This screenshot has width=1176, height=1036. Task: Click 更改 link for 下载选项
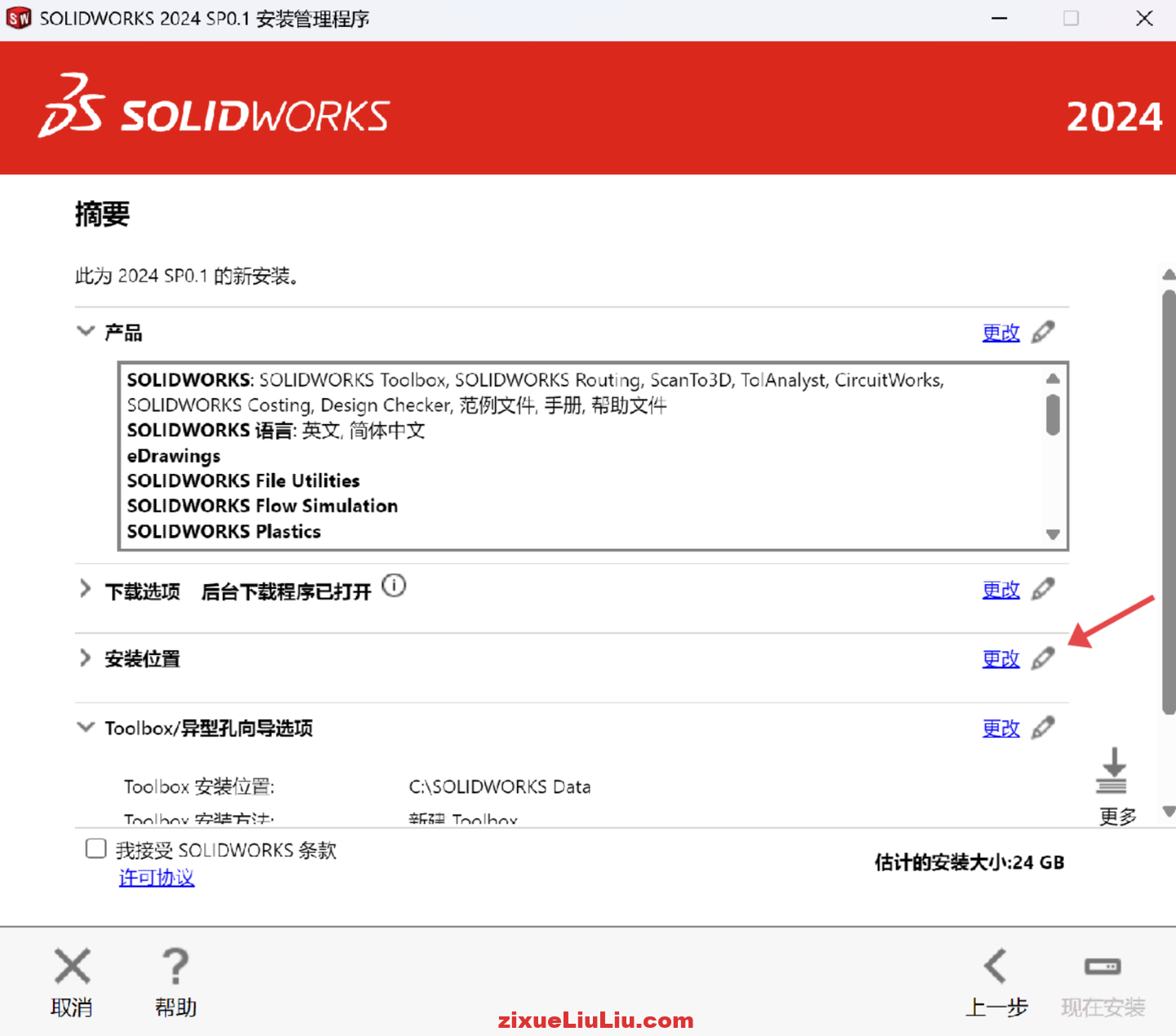point(1000,589)
